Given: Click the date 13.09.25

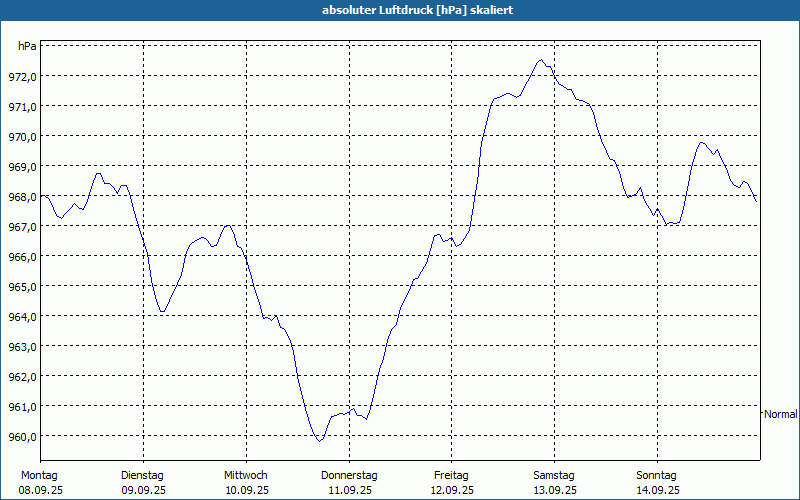Looking at the screenshot, I should [555, 490].
